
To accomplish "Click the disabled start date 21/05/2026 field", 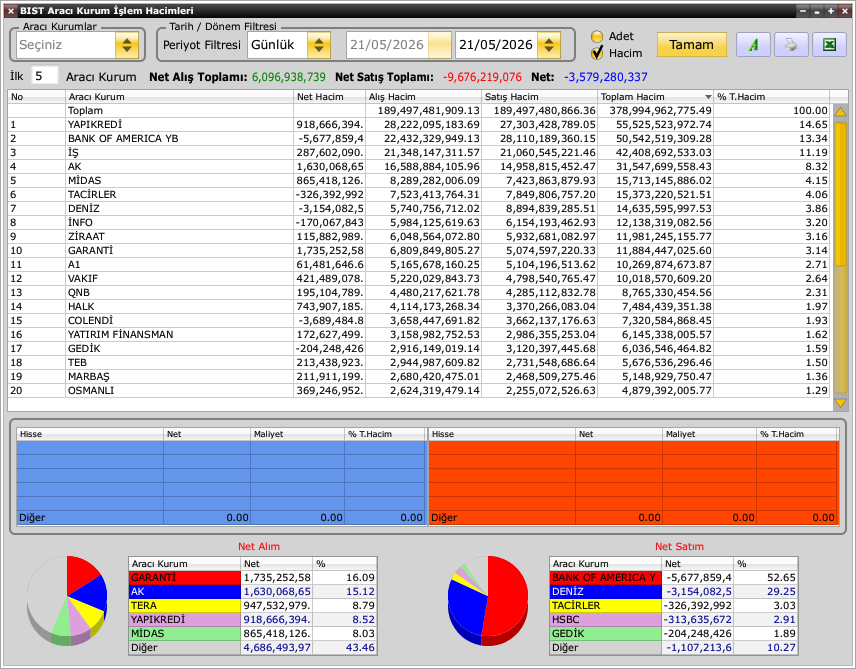I will [x=388, y=45].
